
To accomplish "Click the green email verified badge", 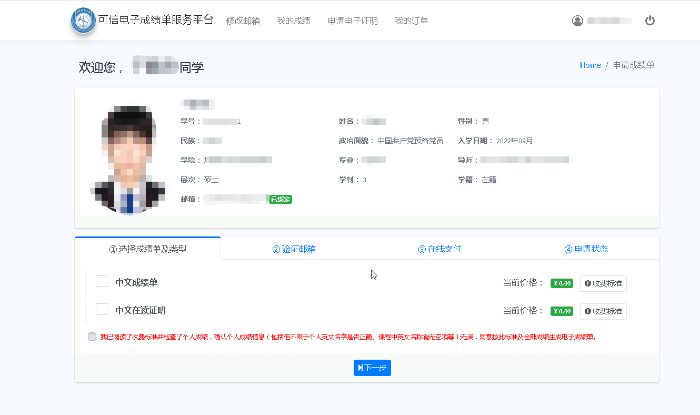I will pyautogui.click(x=280, y=199).
